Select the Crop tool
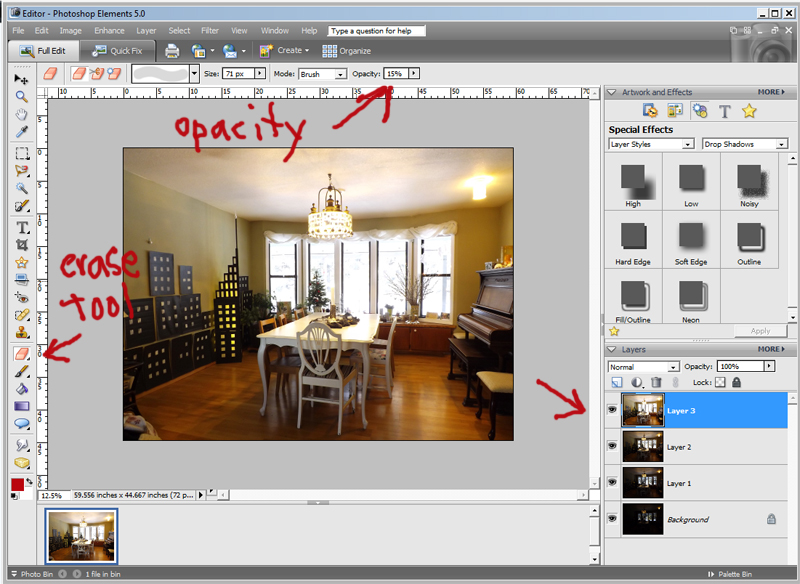This screenshot has height=584, width=800. click(x=21, y=245)
